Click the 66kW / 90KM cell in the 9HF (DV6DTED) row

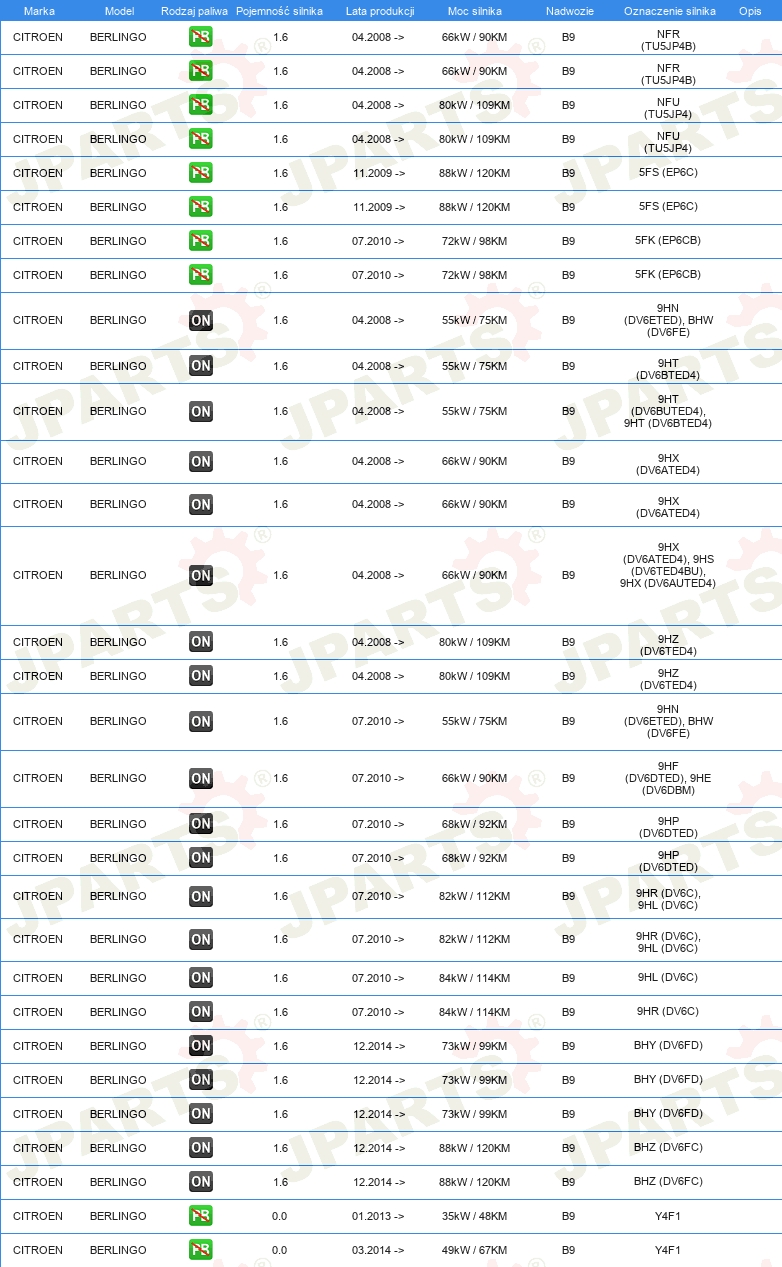coord(474,778)
